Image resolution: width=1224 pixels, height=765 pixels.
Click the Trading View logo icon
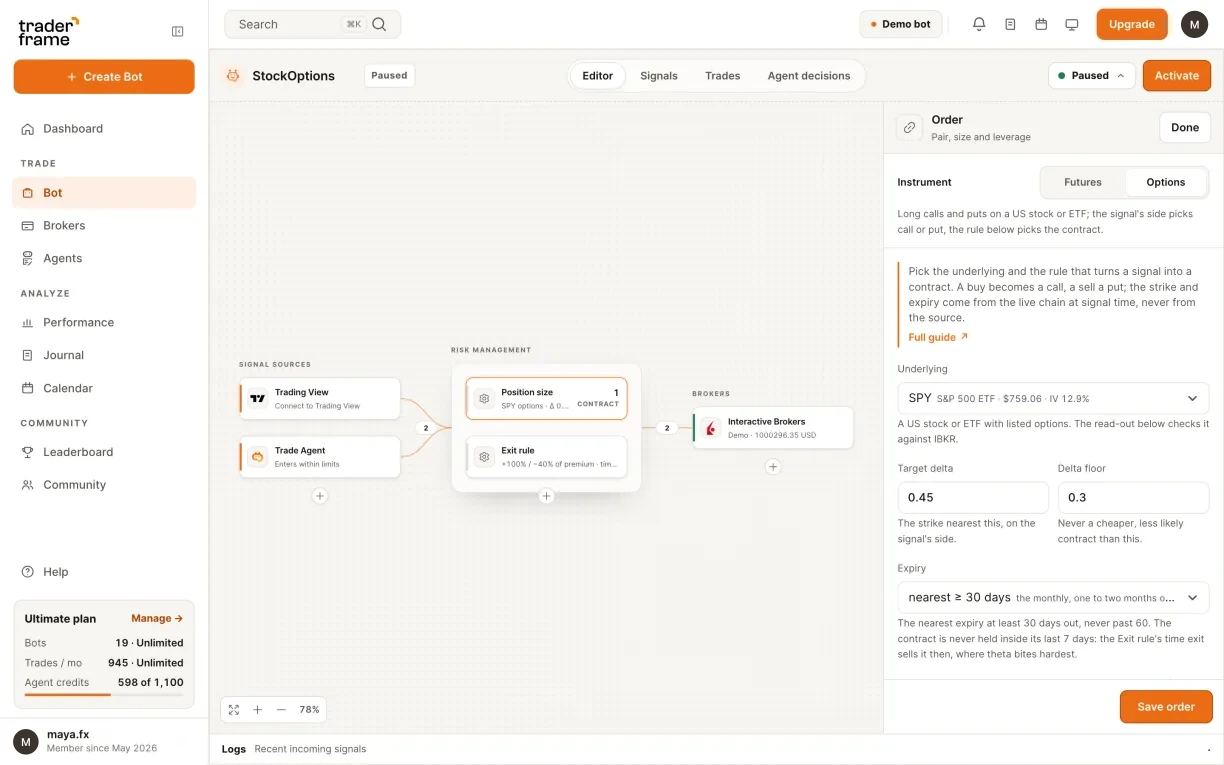[258, 398]
